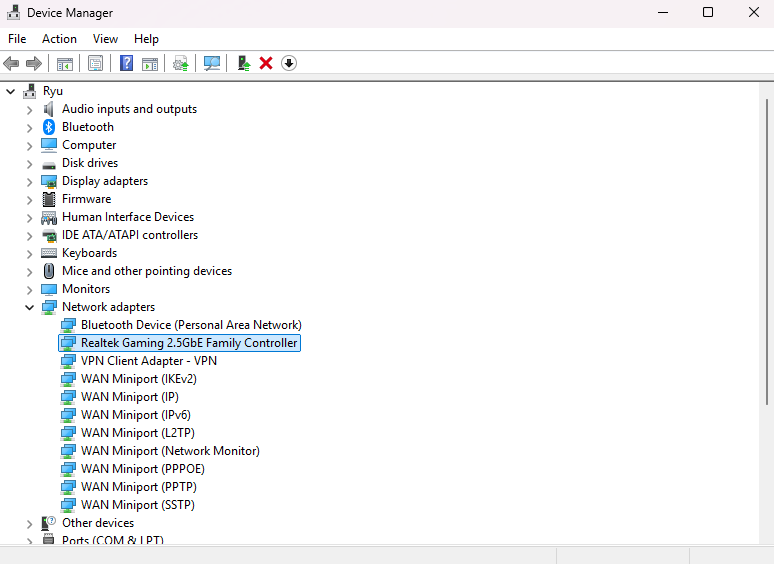This screenshot has height=564, width=774.
Task: Select the Computer label
Action: tap(89, 145)
